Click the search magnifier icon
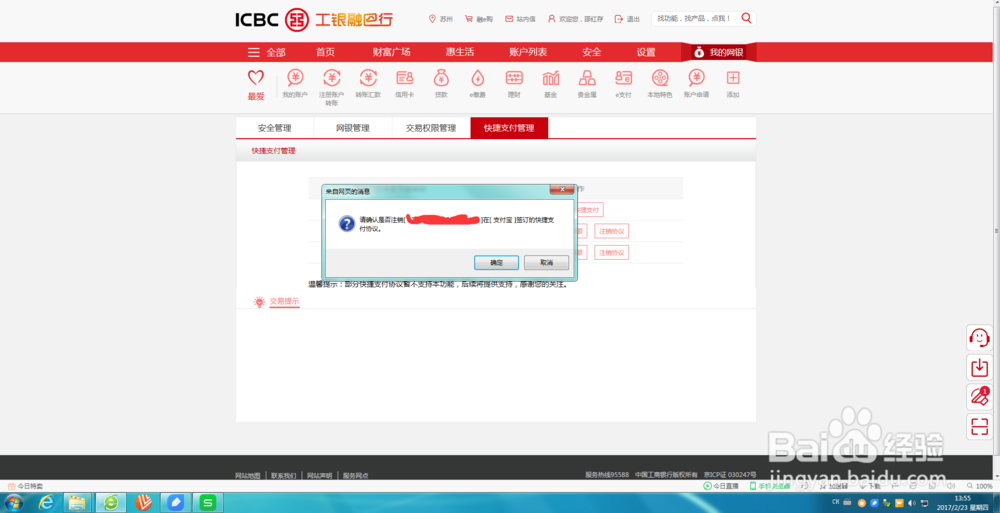The width and height of the screenshot is (1000, 513). (746, 18)
